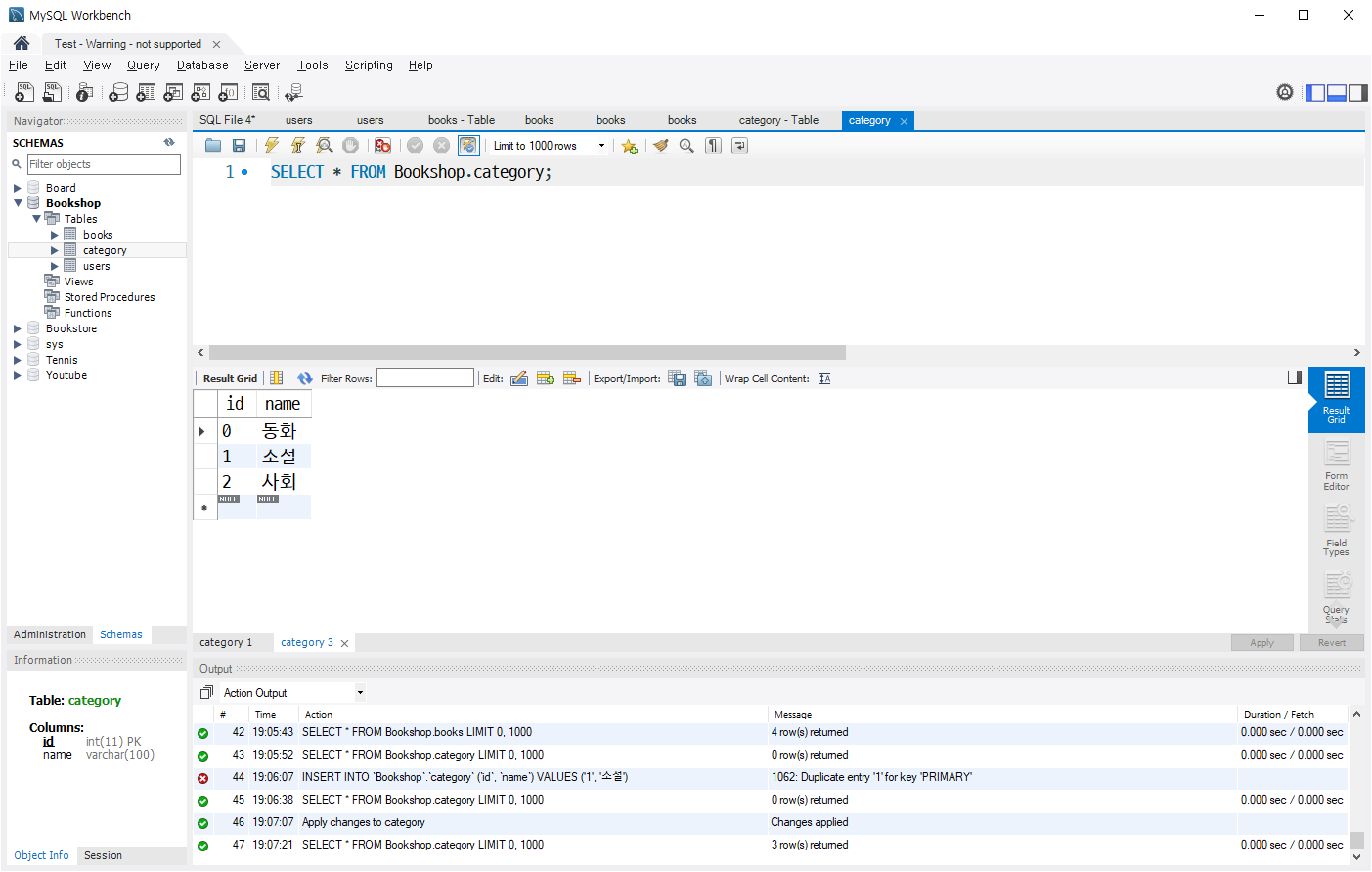The image size is (1372, 872).
Task: Close the category 3 result tab
Action: [344, 643]
